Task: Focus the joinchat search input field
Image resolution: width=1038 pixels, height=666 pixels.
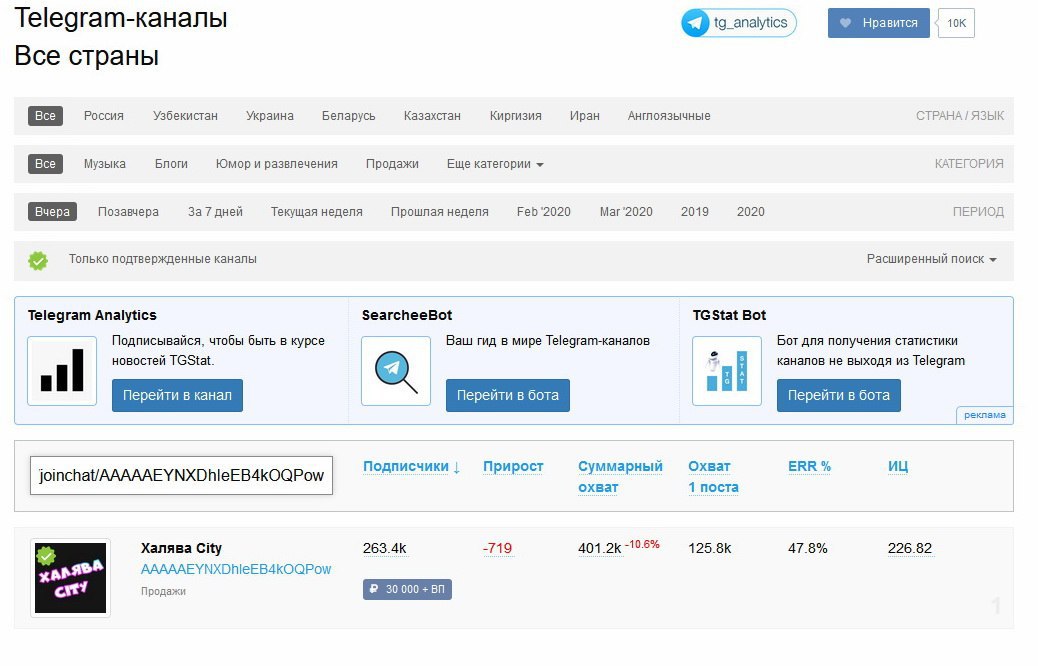Action: pyautogui.click(x=181, y=475)
